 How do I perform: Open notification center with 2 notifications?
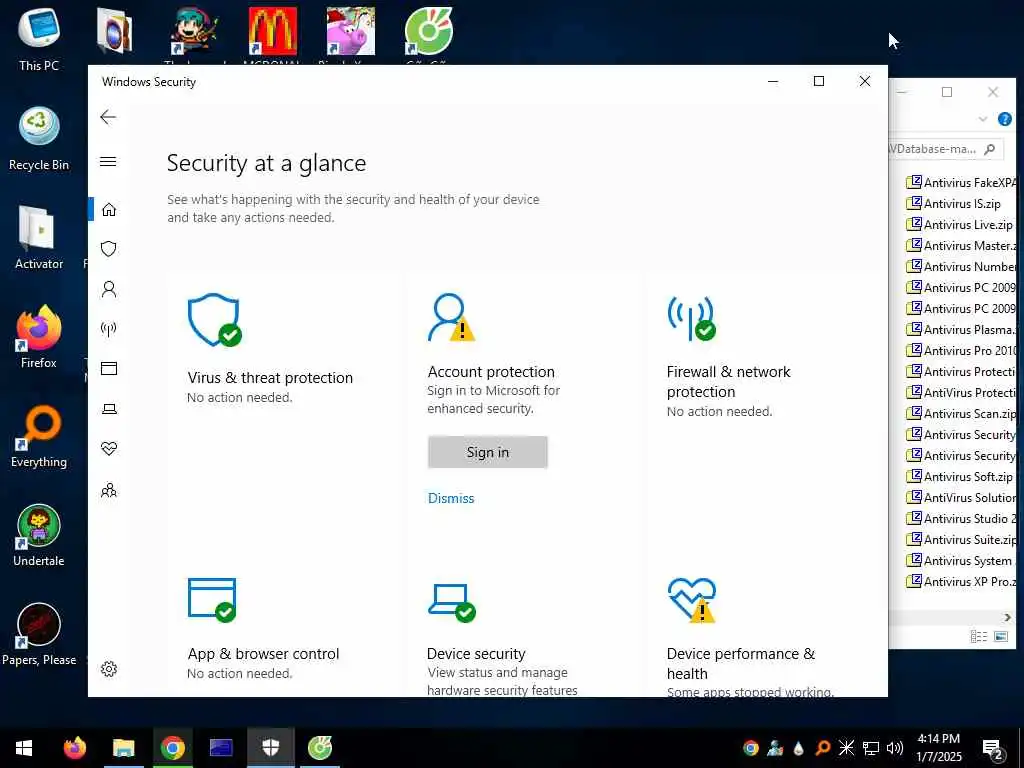(993, 749)
